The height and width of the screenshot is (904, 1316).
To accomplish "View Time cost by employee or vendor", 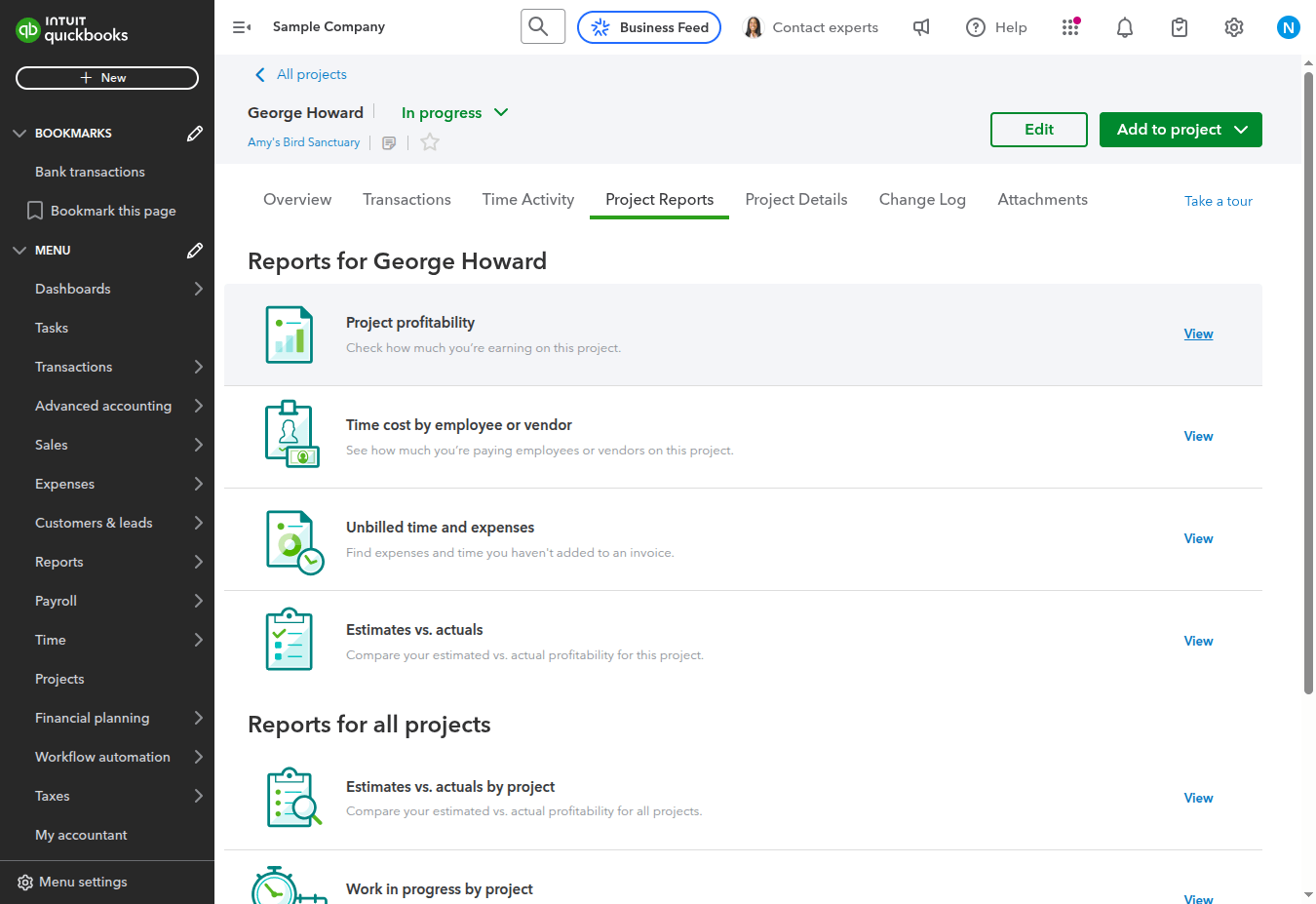I will (1198, 436).
